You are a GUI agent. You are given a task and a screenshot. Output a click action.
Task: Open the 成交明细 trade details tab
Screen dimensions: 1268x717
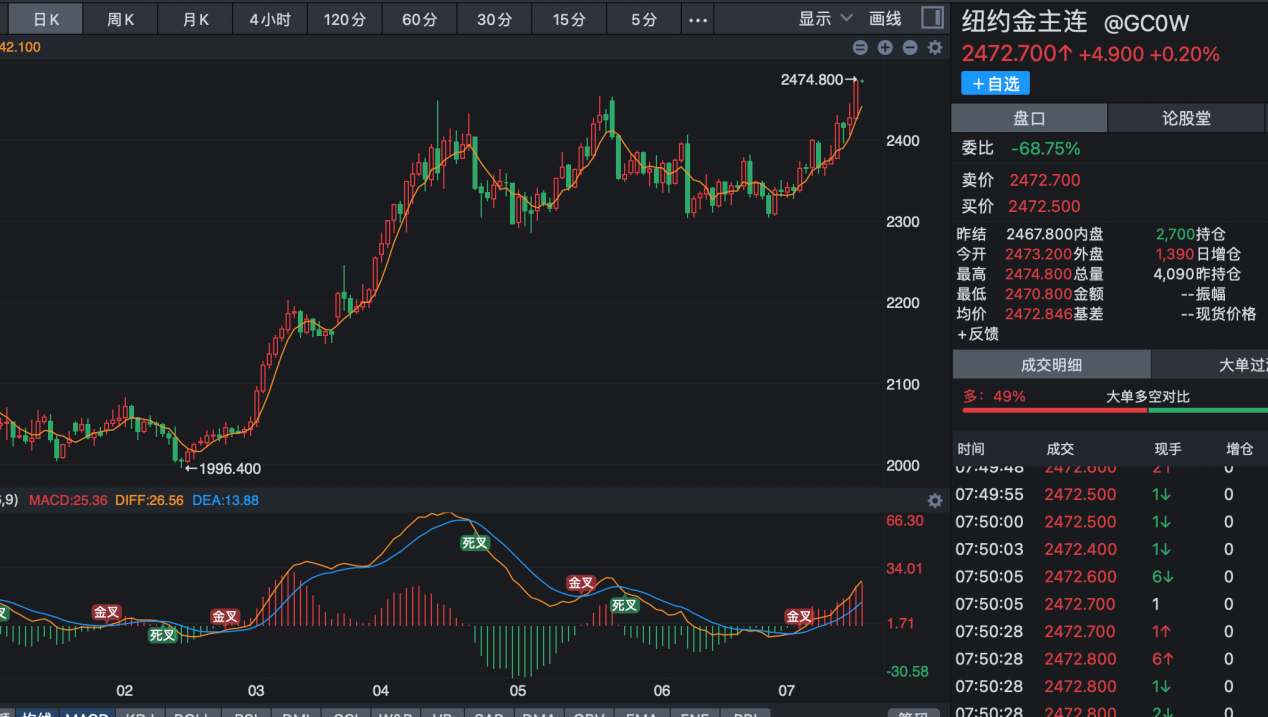click(1051, 365)
